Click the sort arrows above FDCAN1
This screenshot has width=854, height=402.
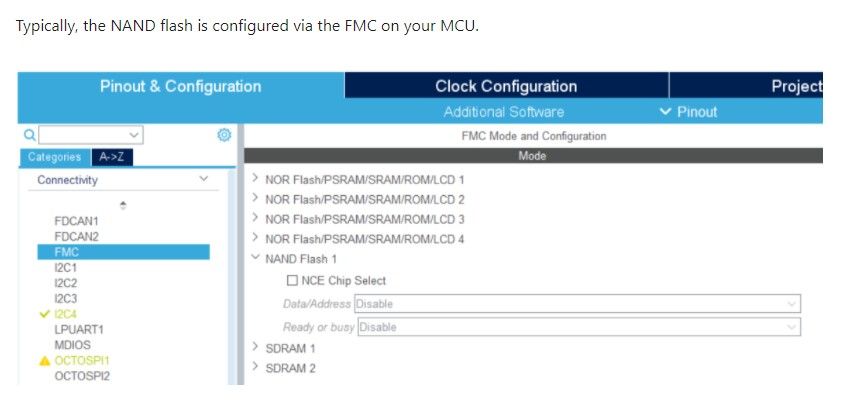pyautogui.click(x=123, y=205)
